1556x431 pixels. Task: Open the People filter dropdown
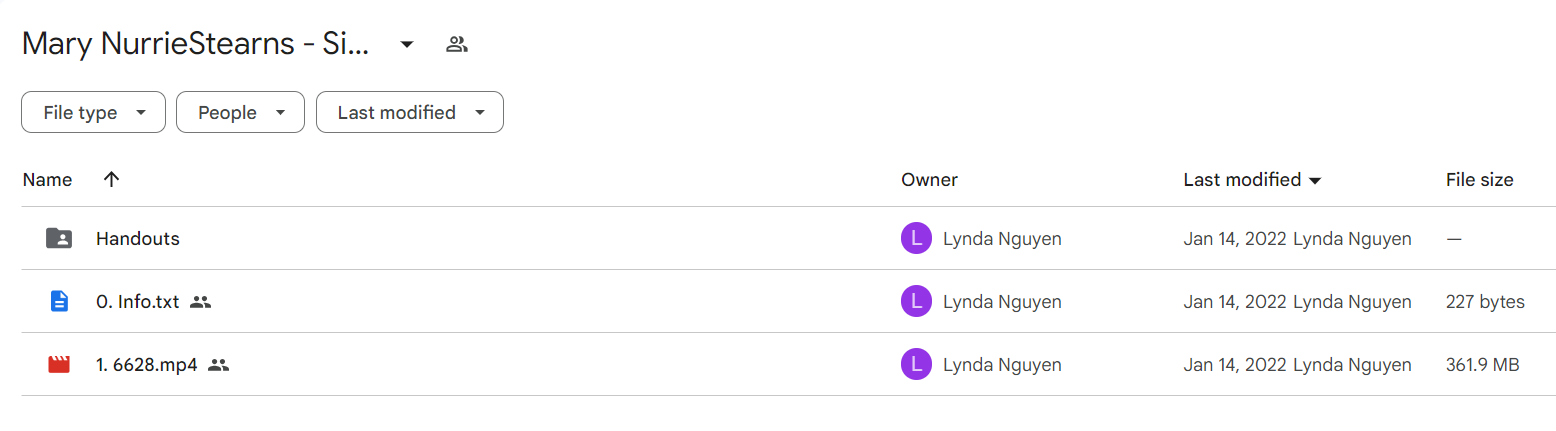[x=240, y=113]
